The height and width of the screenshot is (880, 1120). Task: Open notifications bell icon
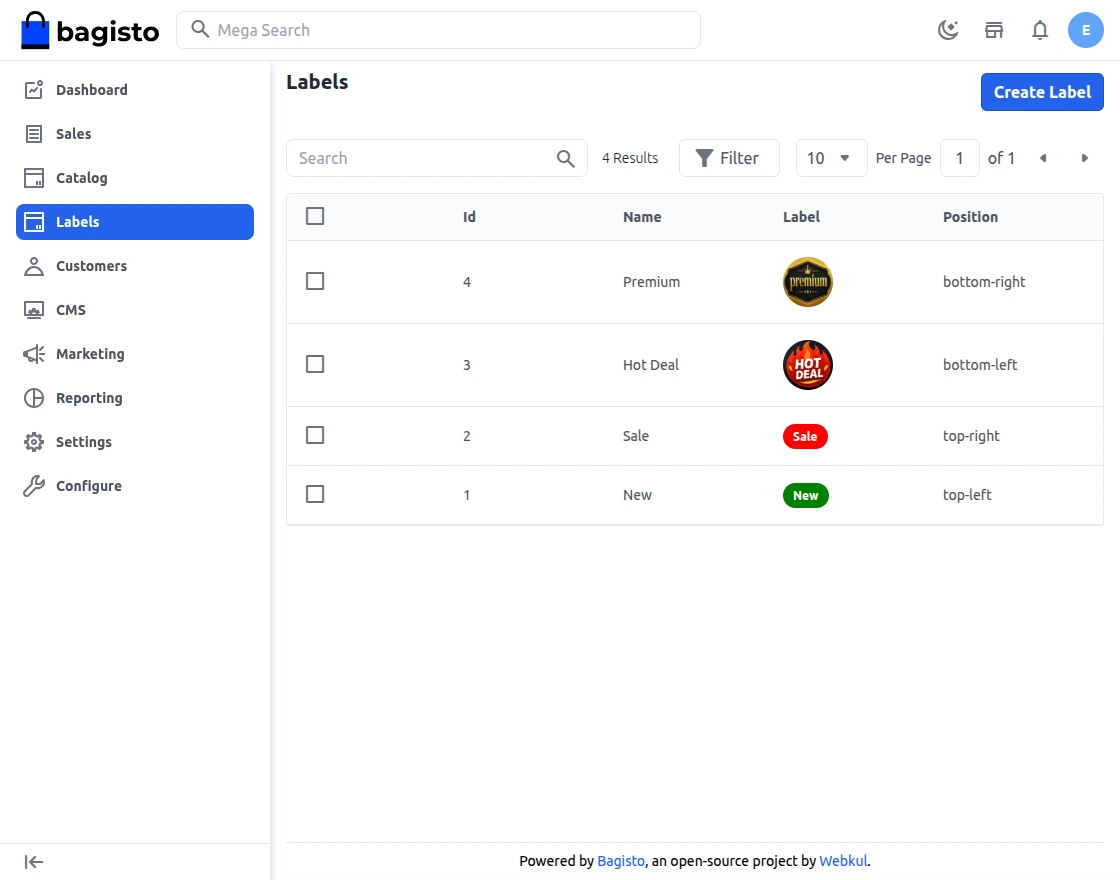point(1040,30)
